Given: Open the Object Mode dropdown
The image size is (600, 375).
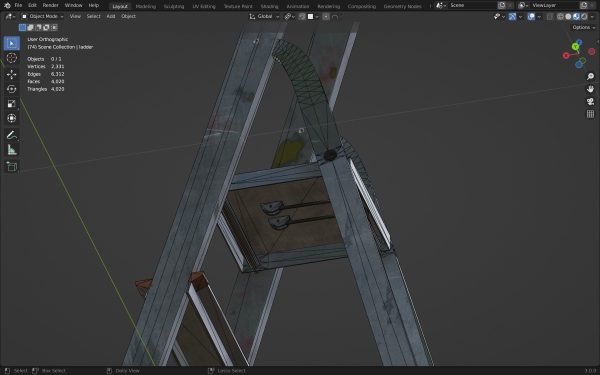Looking at the screenshot, I should 43,16.
